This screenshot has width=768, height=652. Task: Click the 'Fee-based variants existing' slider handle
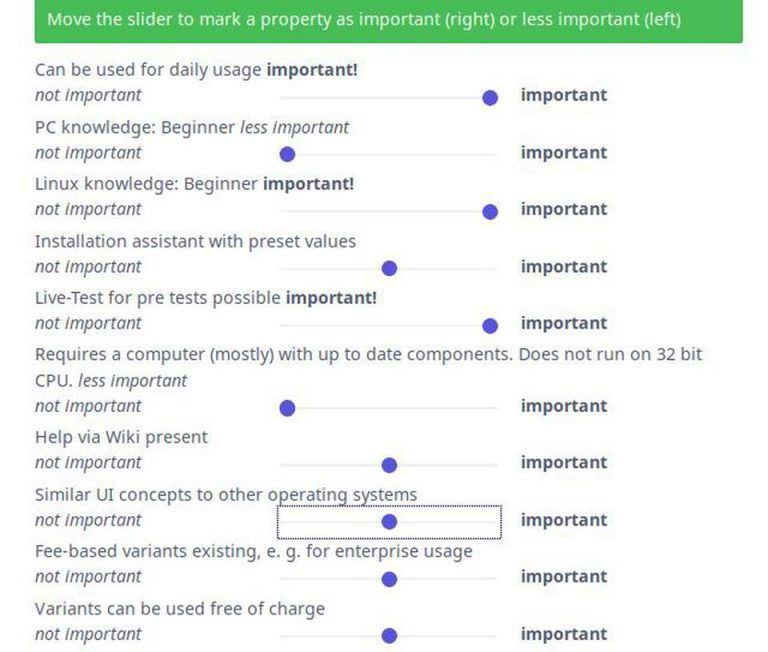389,579
